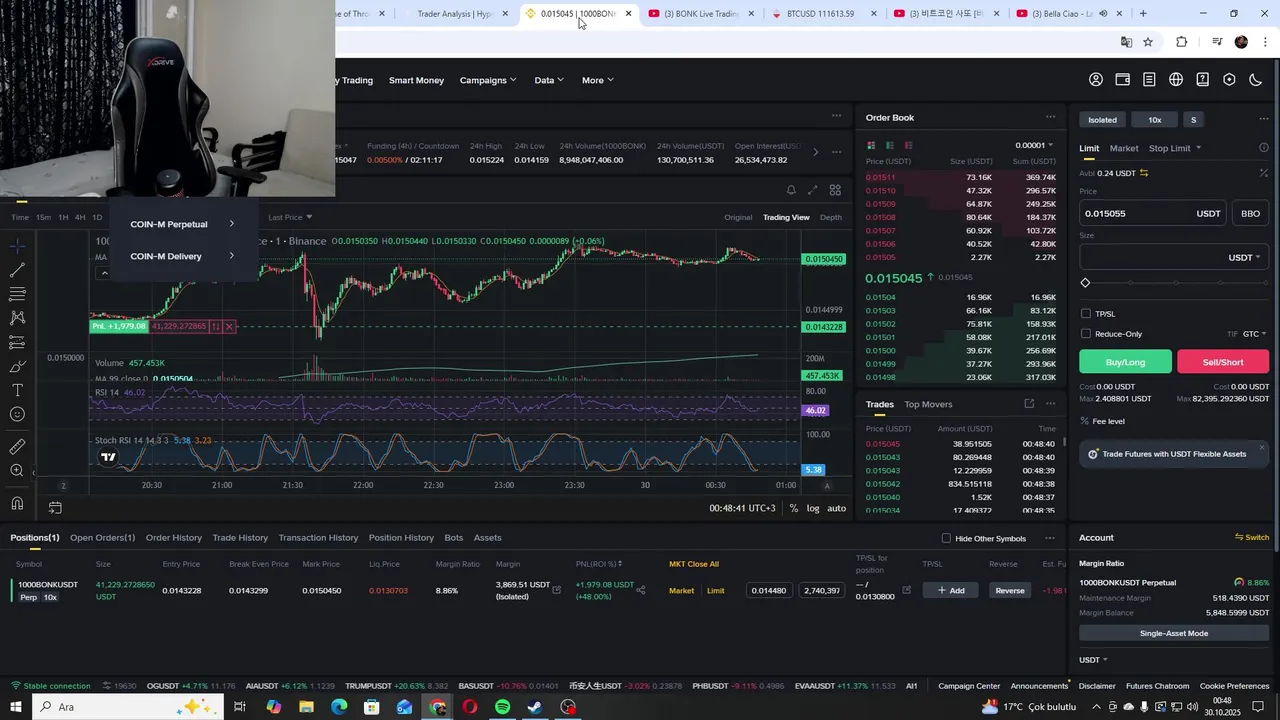Show buy-only order book view
Screen dimensions: 1280x720
pyautogui.click(x=889, y=145)
